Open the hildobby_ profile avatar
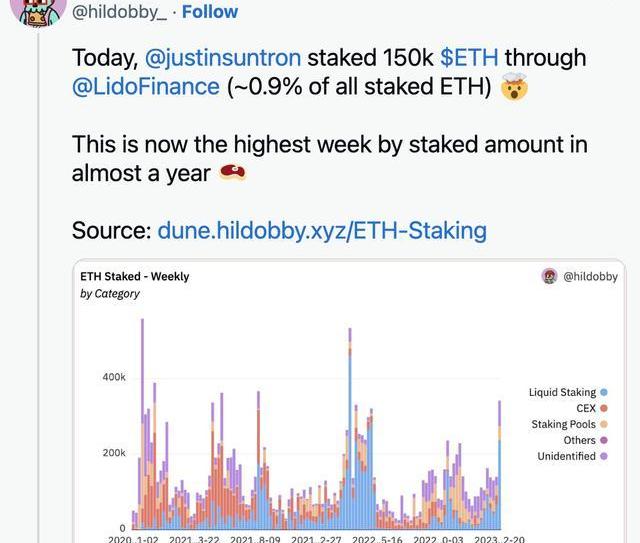640x543 pixels. (x=37, y=12)
